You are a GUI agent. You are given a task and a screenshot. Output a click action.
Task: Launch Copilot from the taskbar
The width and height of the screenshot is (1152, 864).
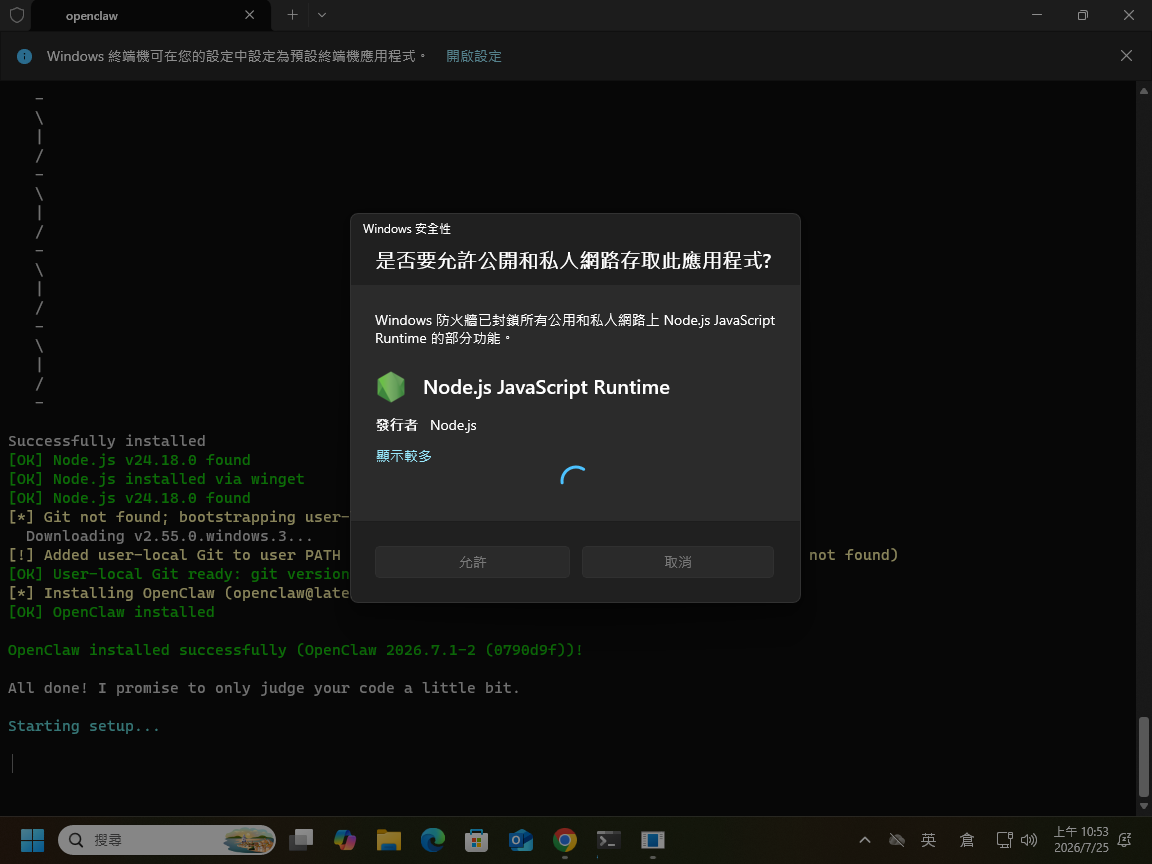pos(345,840)
